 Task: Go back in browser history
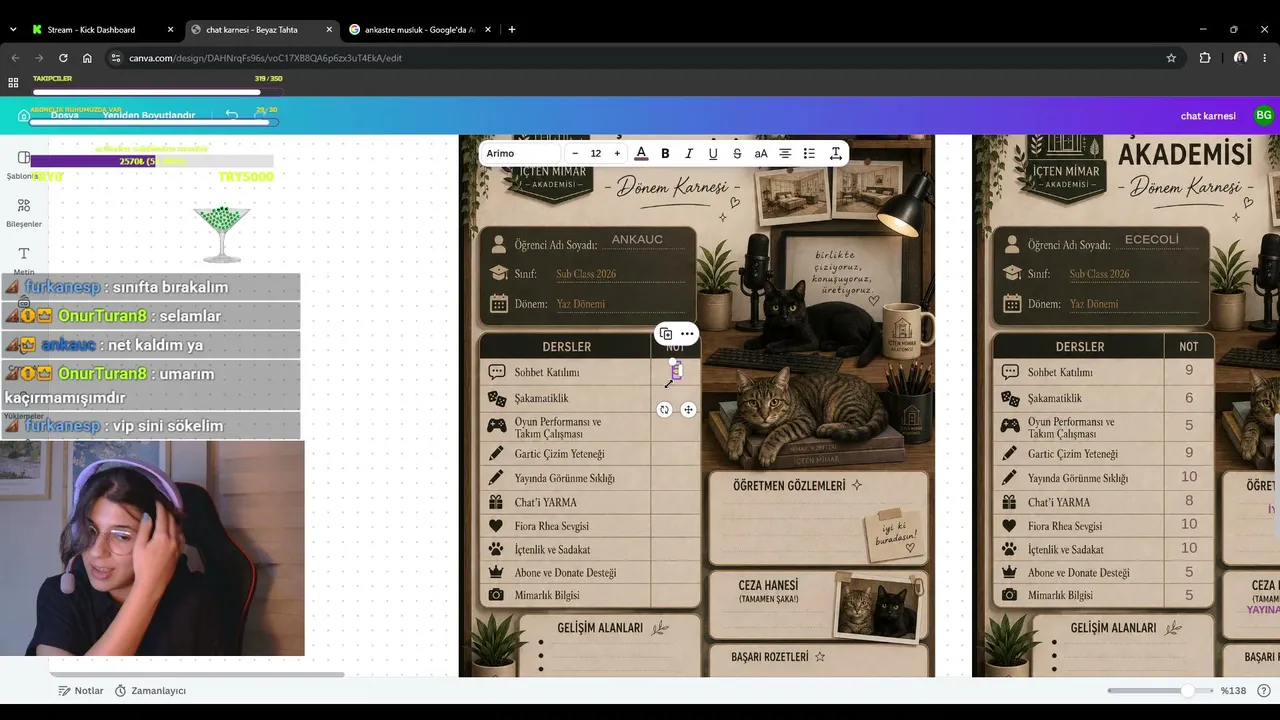pos(15,58)
